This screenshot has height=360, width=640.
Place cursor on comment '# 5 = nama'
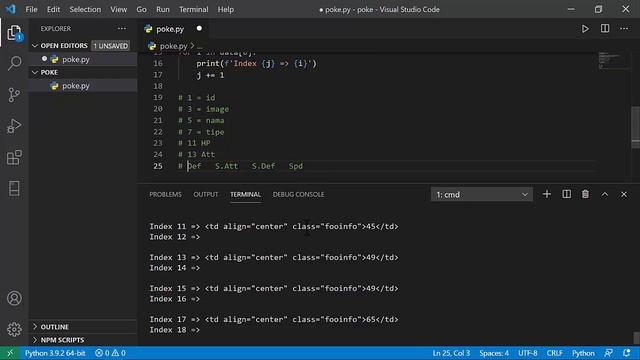pyautogui.click(x=201, y=120)
